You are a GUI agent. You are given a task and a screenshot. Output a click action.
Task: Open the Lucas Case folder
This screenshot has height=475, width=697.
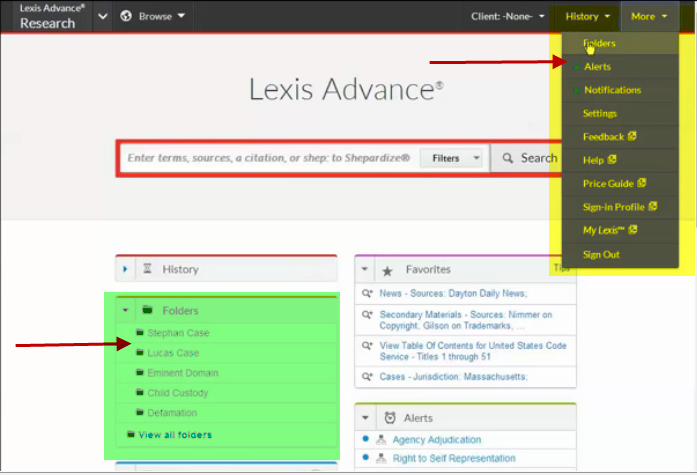click(173, 353)
